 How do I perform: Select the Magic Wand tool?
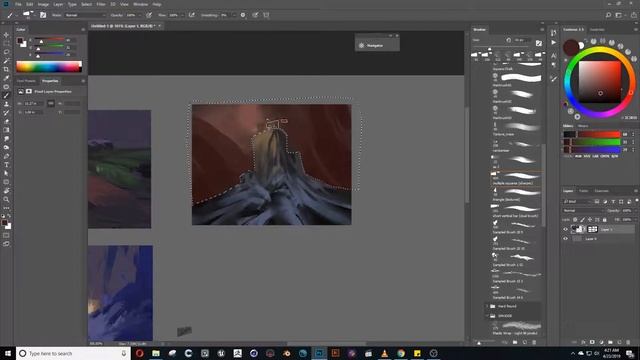tap(6, 61)
